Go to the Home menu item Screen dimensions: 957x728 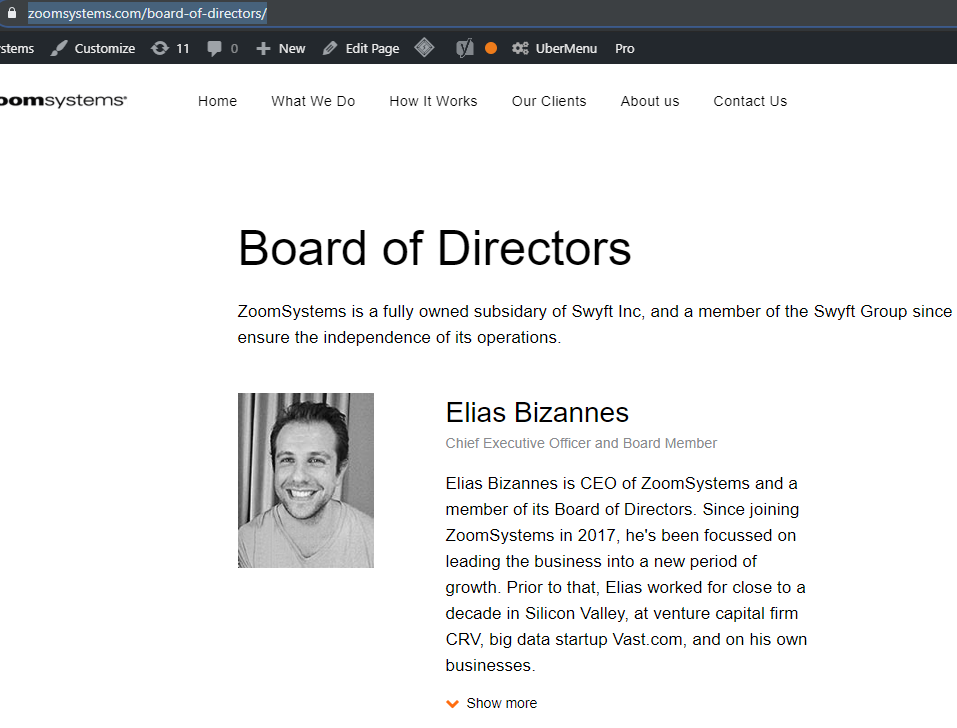pyautogui.click(x=217, y=101)
